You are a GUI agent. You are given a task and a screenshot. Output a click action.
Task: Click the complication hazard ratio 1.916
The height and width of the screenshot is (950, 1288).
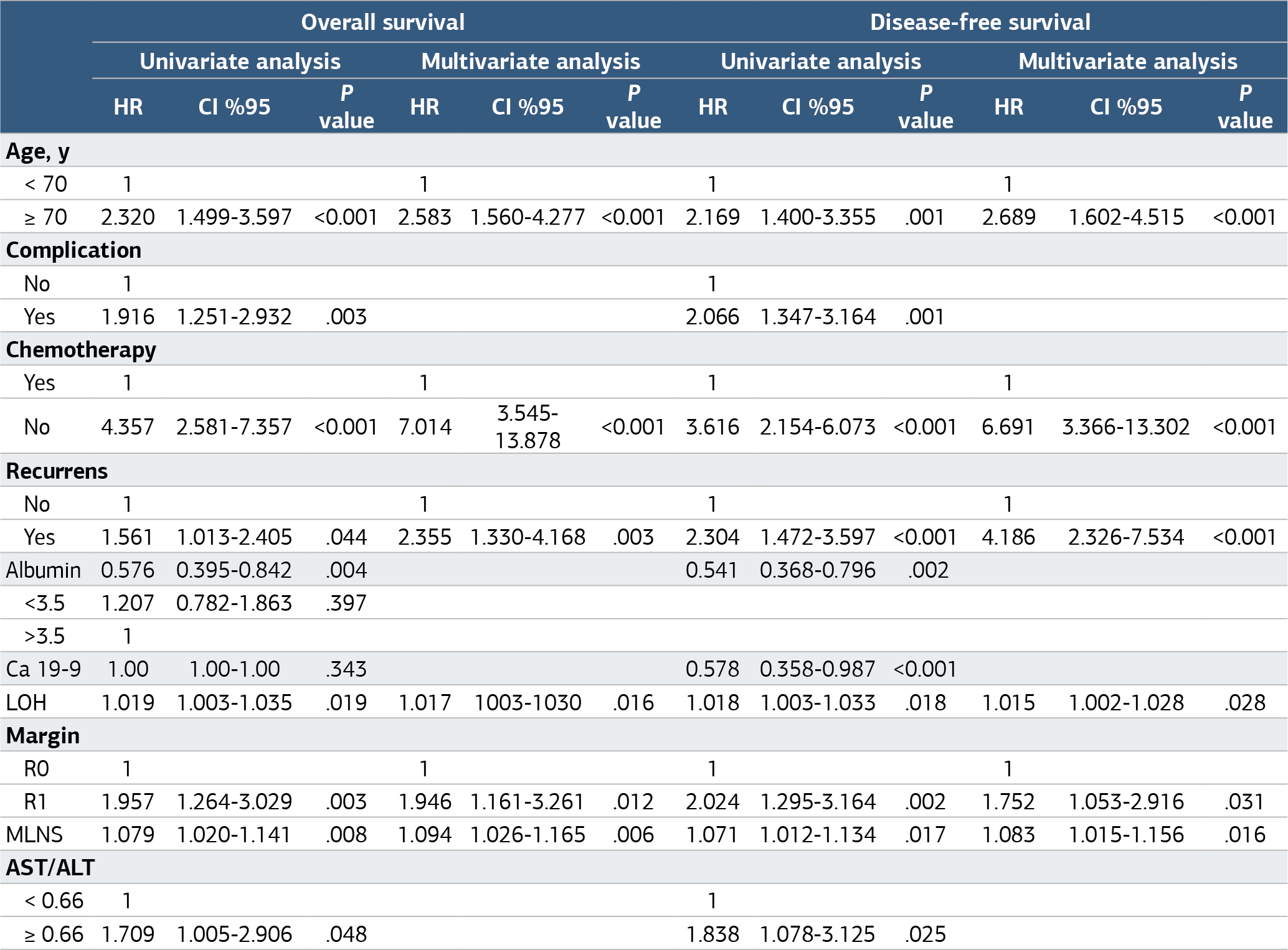[x=128, y=317]
